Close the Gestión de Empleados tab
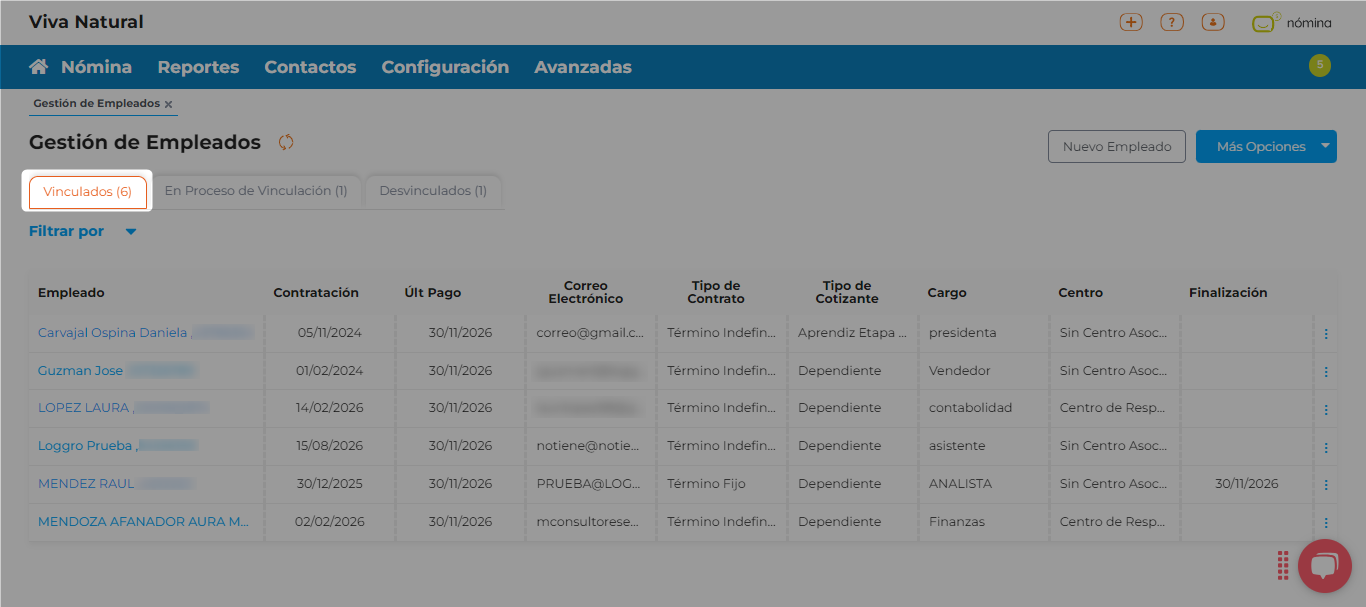 tap(168, 104)
